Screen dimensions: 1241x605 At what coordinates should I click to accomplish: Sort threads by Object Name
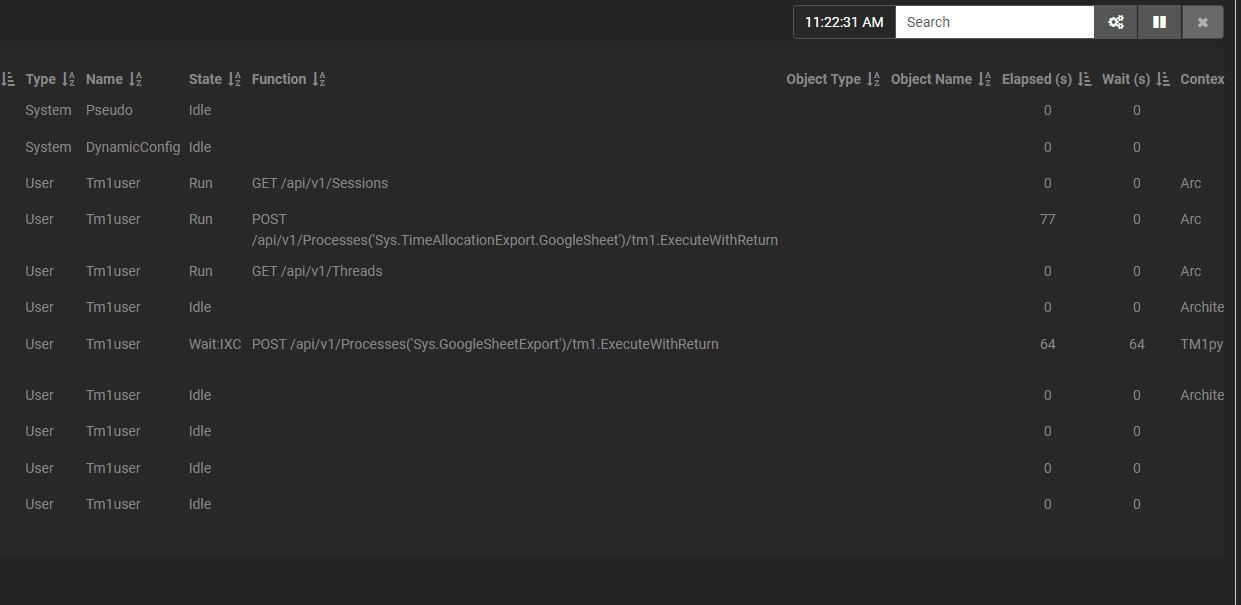tap(984, 78)
